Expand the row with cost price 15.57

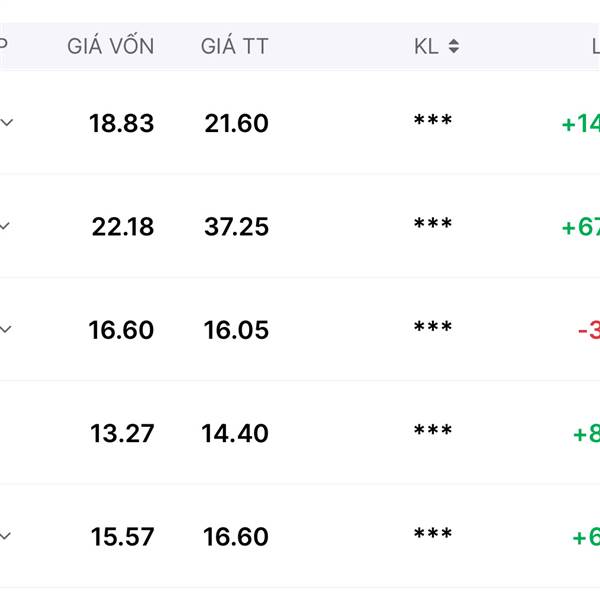click(x=5, y=536)
